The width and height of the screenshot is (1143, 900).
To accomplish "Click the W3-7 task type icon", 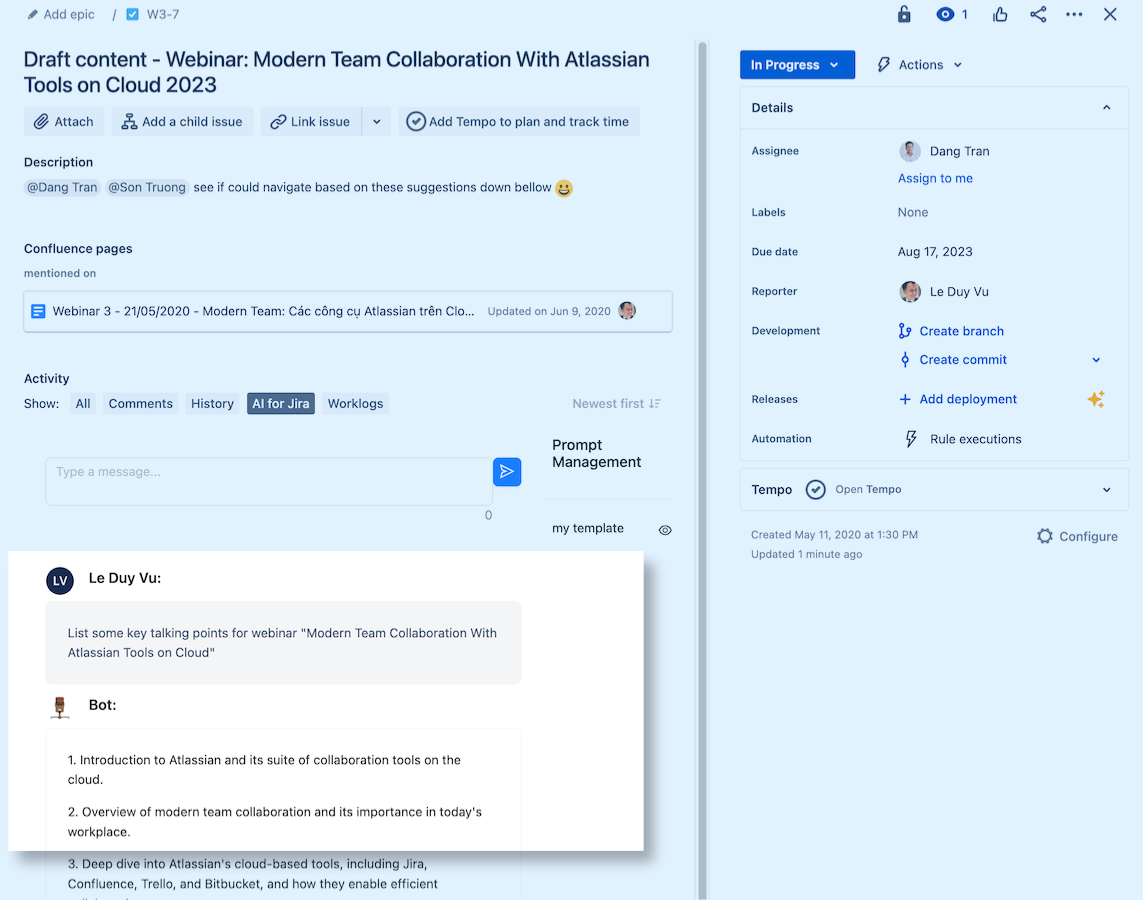I will click(x=132, y=15).
